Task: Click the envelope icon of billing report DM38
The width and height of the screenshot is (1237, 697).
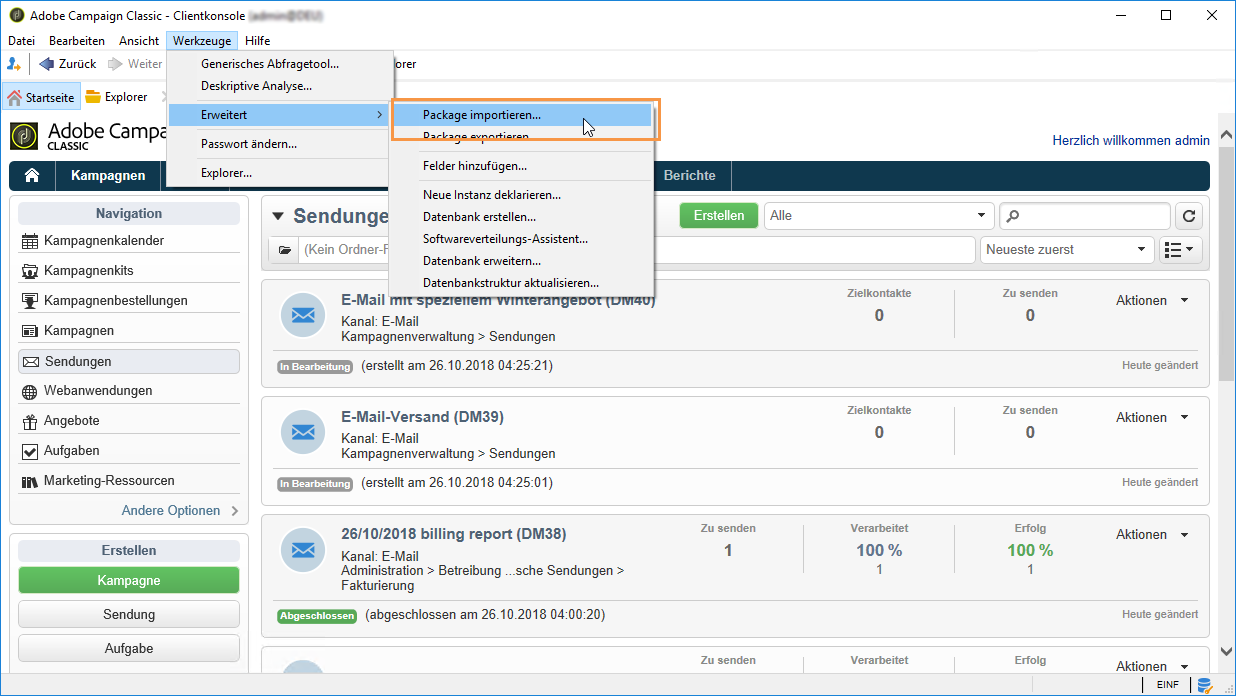Action: 303,549
